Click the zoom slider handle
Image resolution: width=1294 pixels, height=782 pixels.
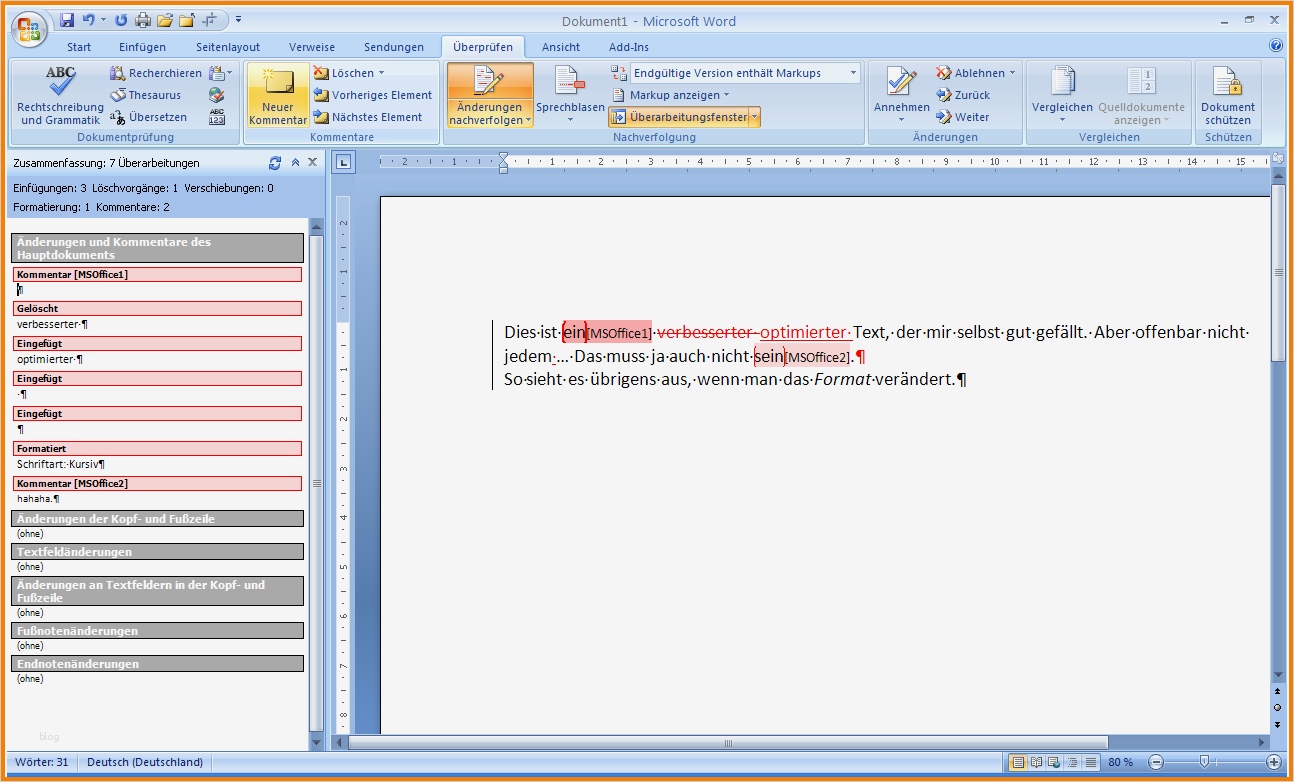pos(1204,762)
